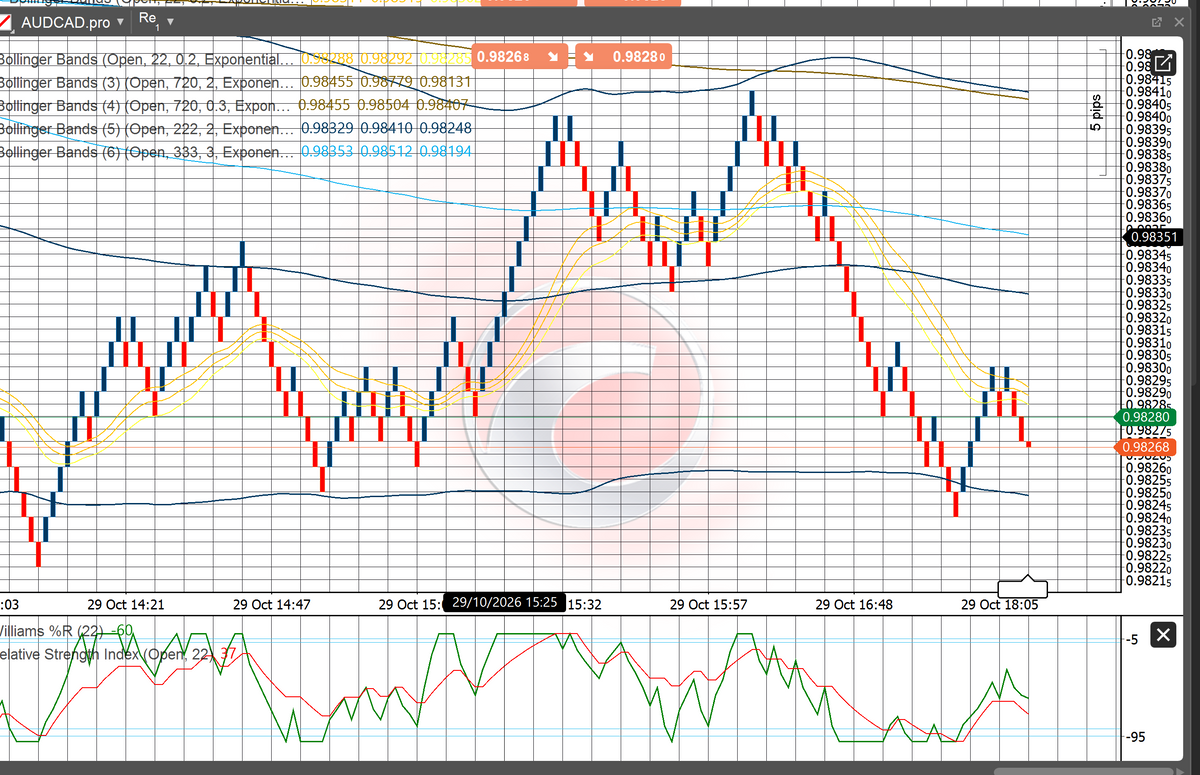Click the 0.98215 price axis label
Screen dimensions: 1200x775
[1149, 581]
